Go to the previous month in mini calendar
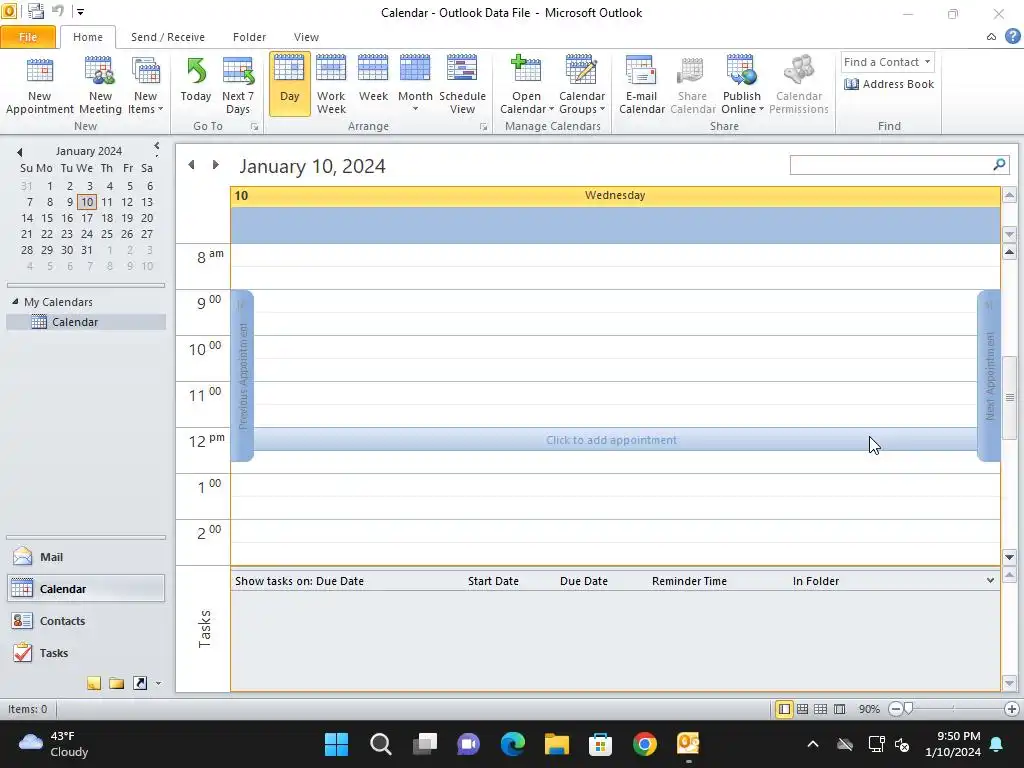This screenshot has width=1024, height=768. point(20,152)
